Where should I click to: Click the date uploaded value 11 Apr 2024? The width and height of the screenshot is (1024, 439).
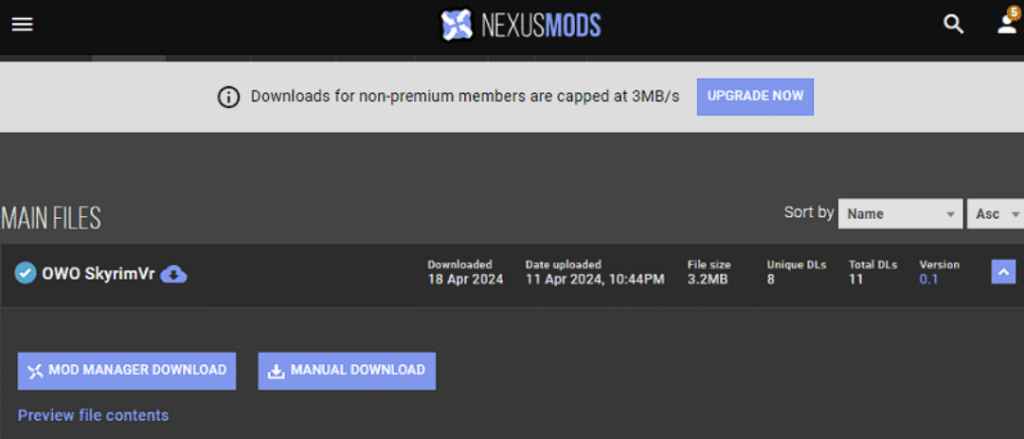(x=594, y=280)
